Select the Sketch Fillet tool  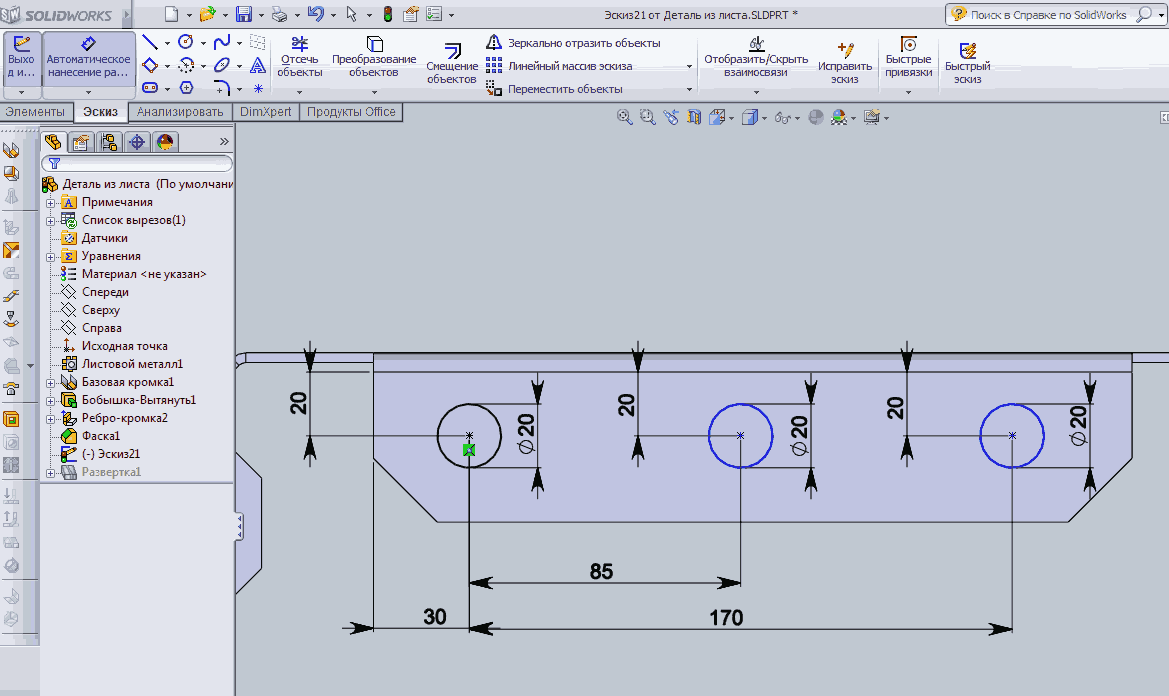221,89
